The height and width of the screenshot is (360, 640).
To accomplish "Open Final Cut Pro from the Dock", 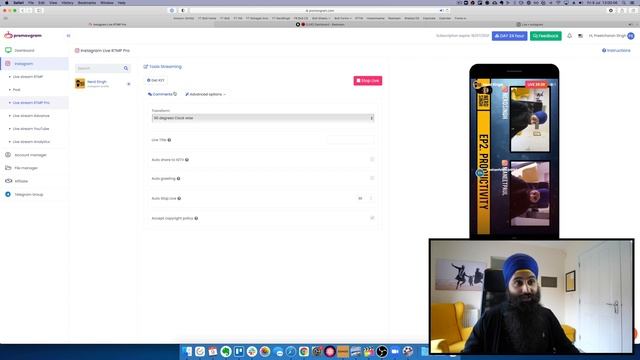I will click(x=369, y=351).
